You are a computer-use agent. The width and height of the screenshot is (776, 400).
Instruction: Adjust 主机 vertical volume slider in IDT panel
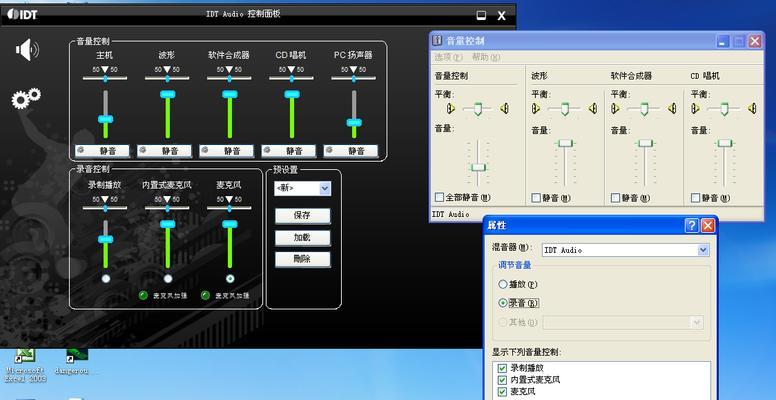(x=105, y=119)
